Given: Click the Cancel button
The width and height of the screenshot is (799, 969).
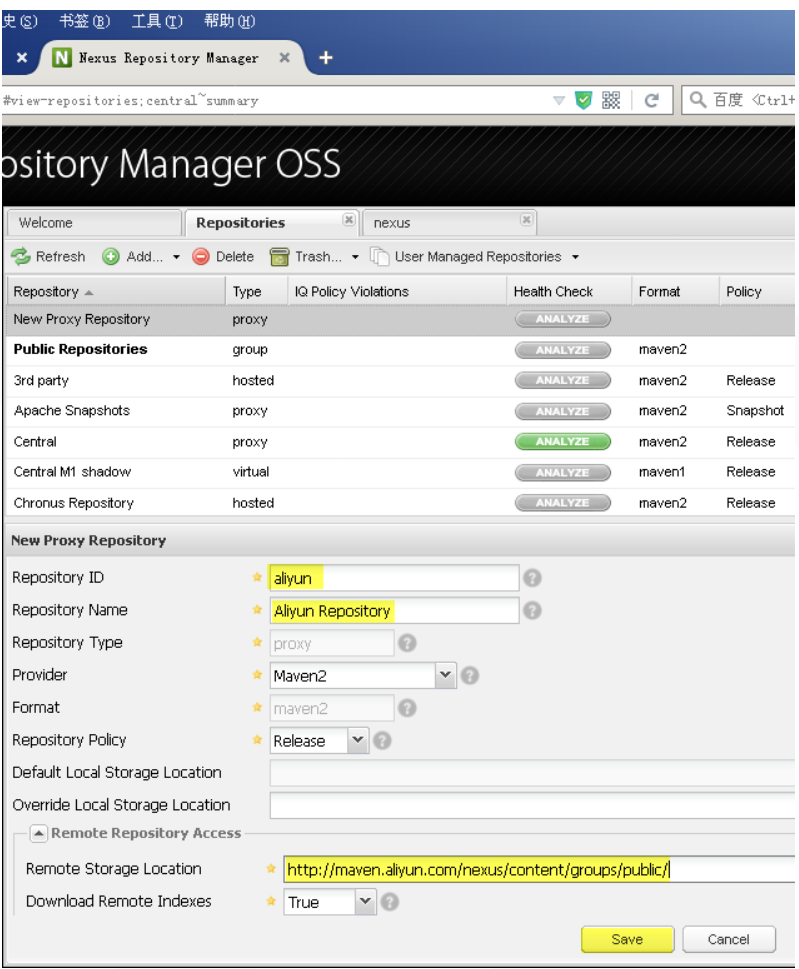Looking at the screenshot, I should point(728,939).
